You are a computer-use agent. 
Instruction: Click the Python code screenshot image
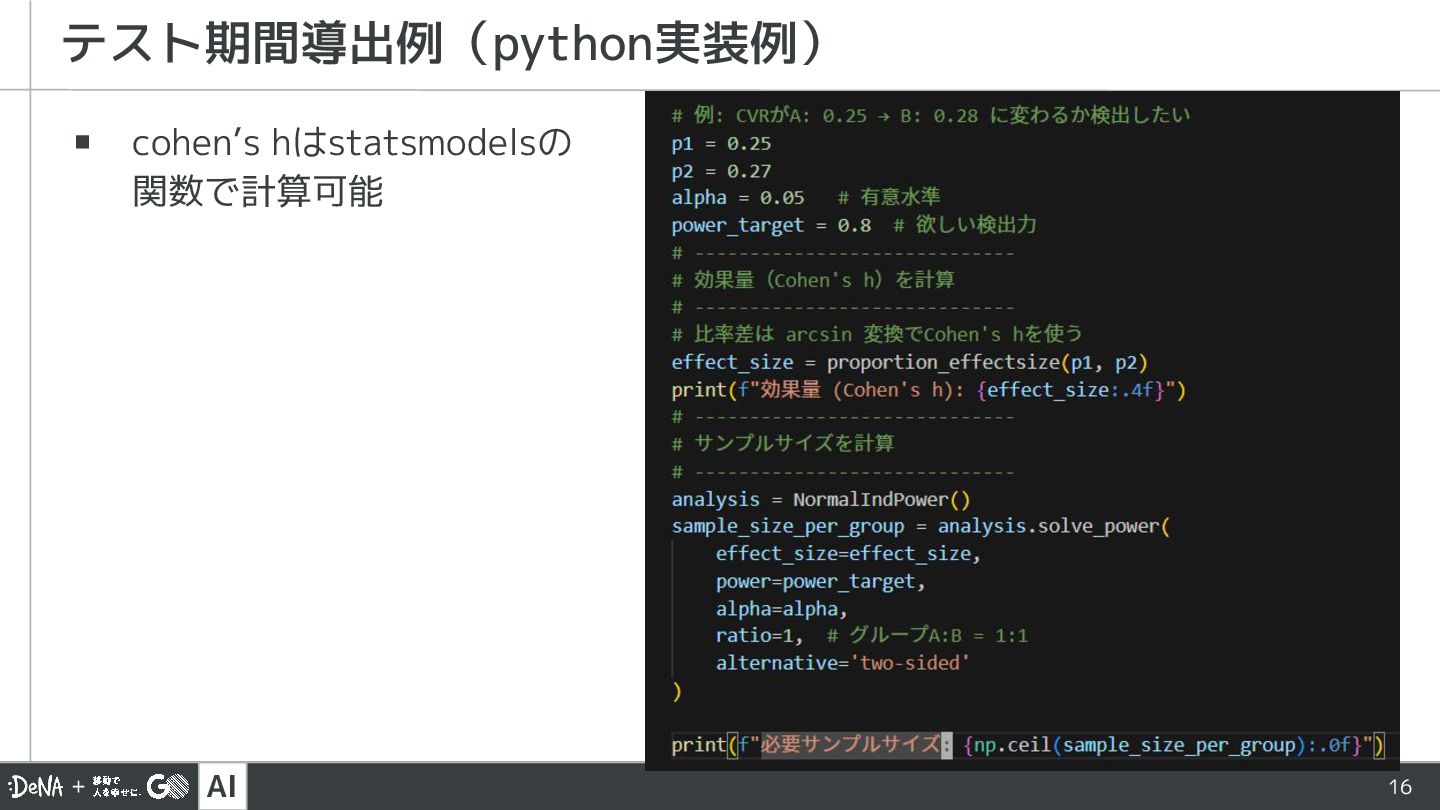pos(1022,431)
